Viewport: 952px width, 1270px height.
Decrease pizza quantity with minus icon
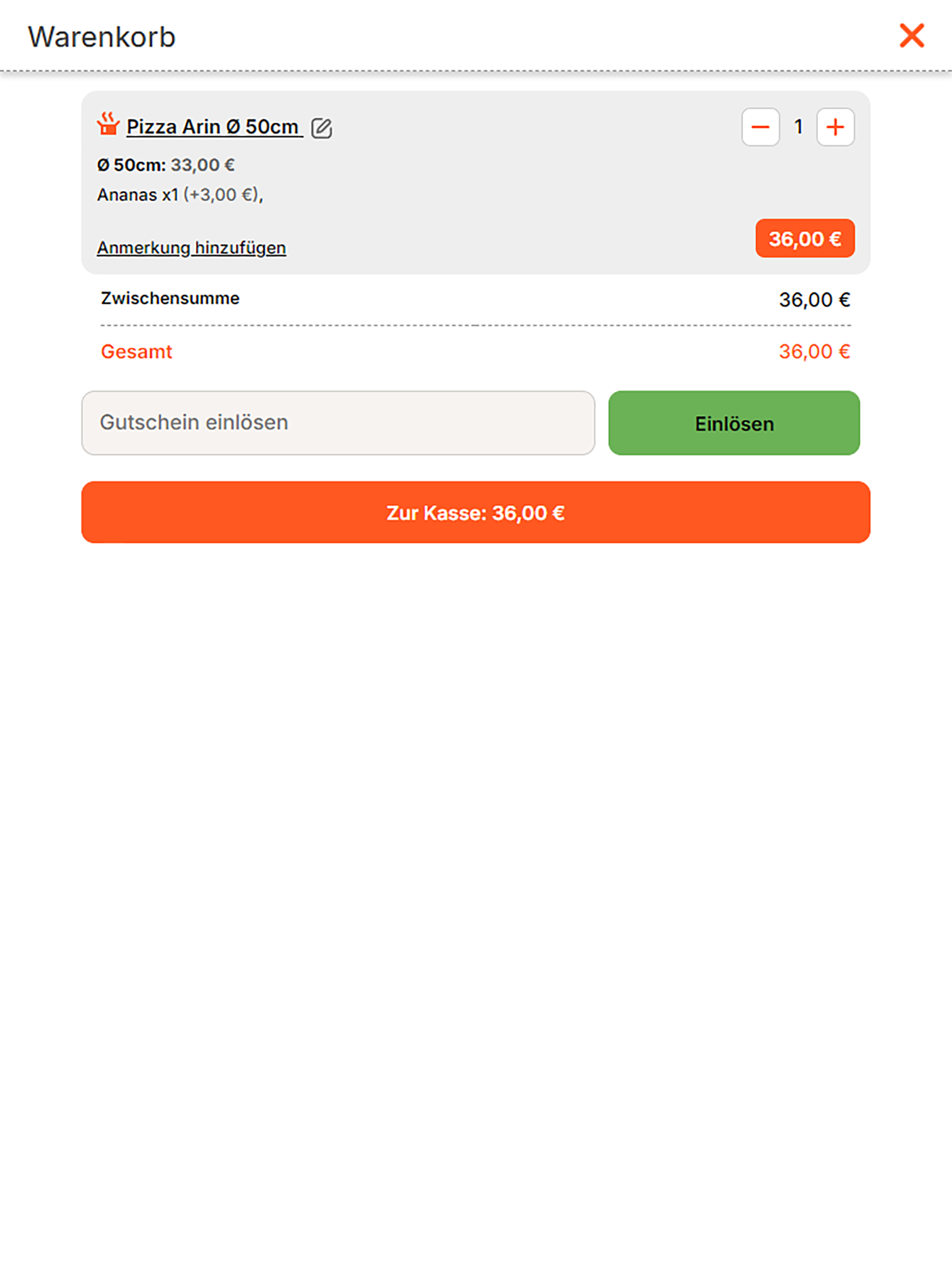[760, 127]
